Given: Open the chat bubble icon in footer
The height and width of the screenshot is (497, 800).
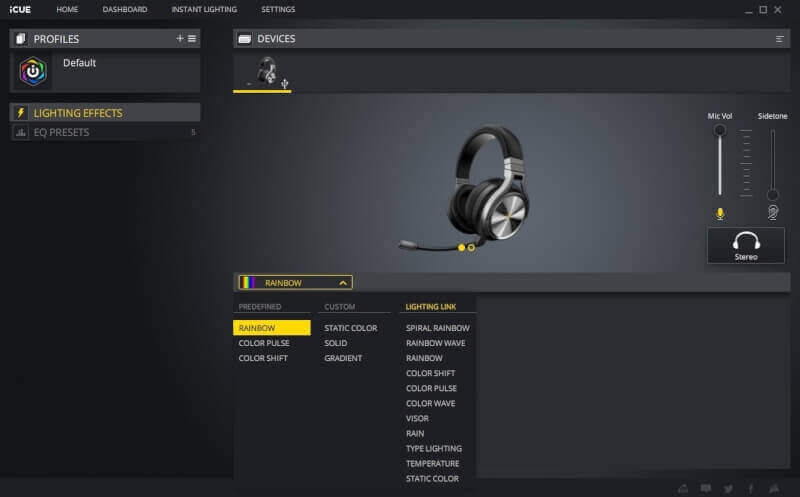Looking at the screenshot, I should [x=706, y=488].
